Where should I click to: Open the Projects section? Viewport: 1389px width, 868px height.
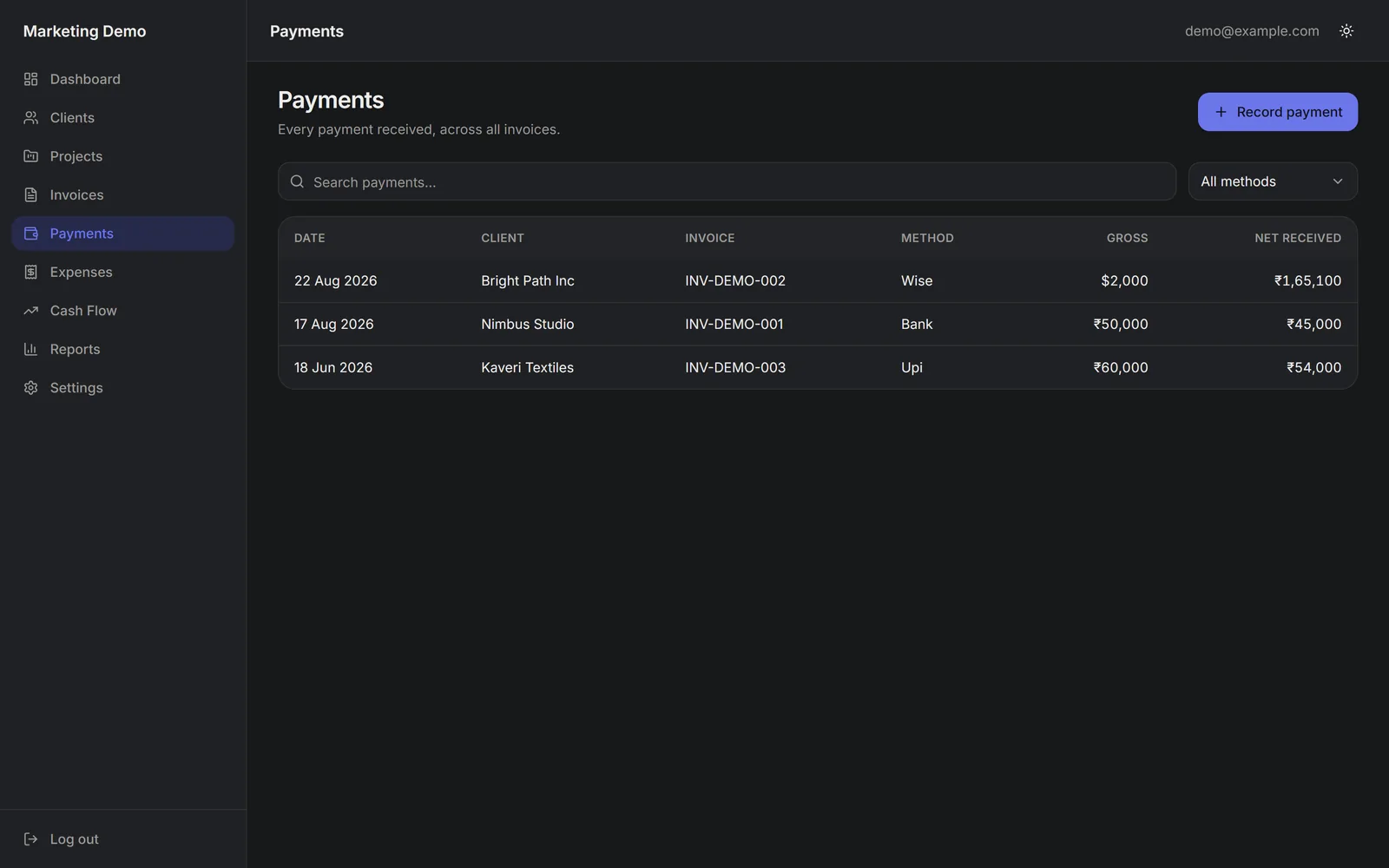point(122,156)
